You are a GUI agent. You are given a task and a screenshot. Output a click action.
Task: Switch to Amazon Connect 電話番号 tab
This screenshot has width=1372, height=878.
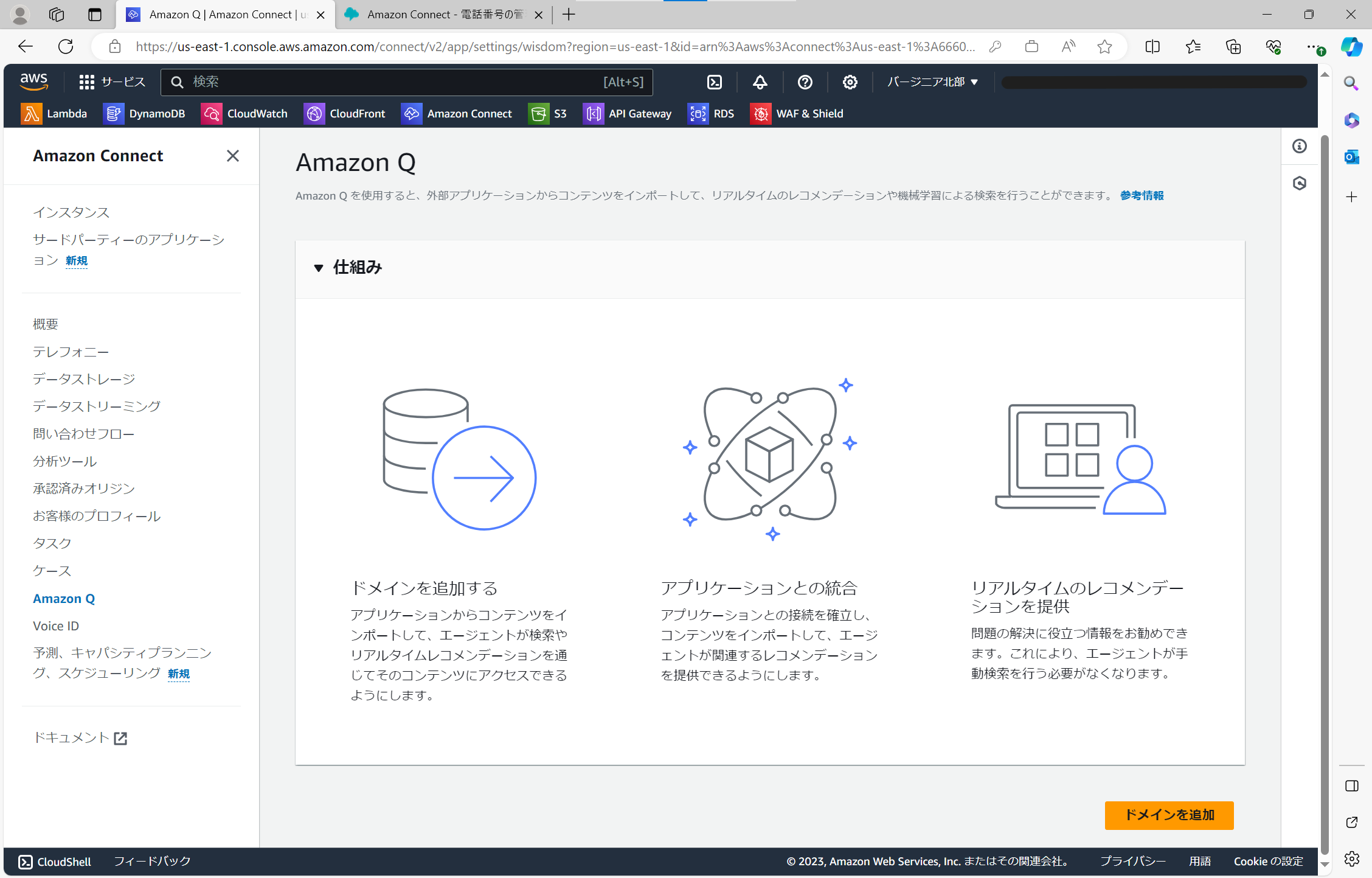coord(444,15)
